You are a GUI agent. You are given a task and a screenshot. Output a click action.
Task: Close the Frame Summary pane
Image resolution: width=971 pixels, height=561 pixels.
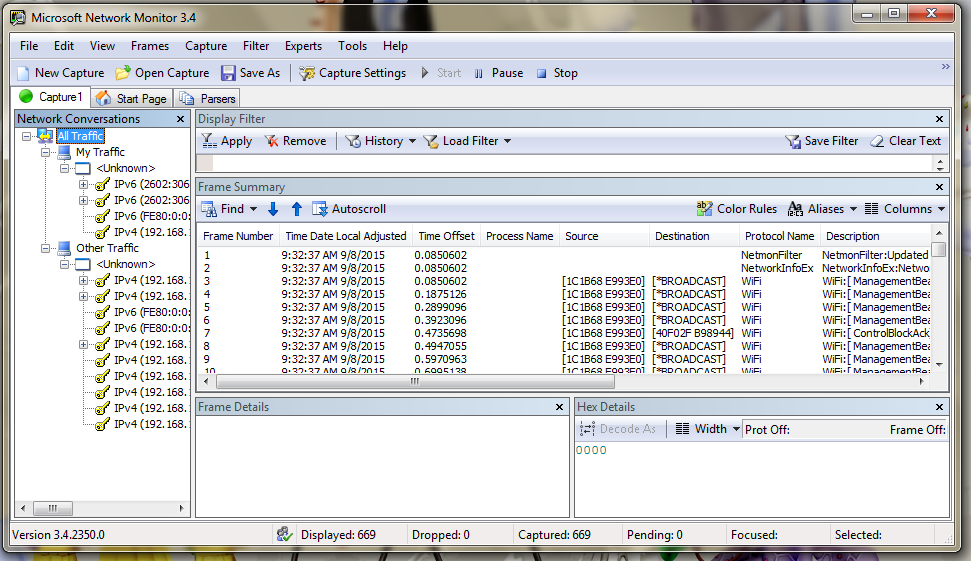pos(939,187)
